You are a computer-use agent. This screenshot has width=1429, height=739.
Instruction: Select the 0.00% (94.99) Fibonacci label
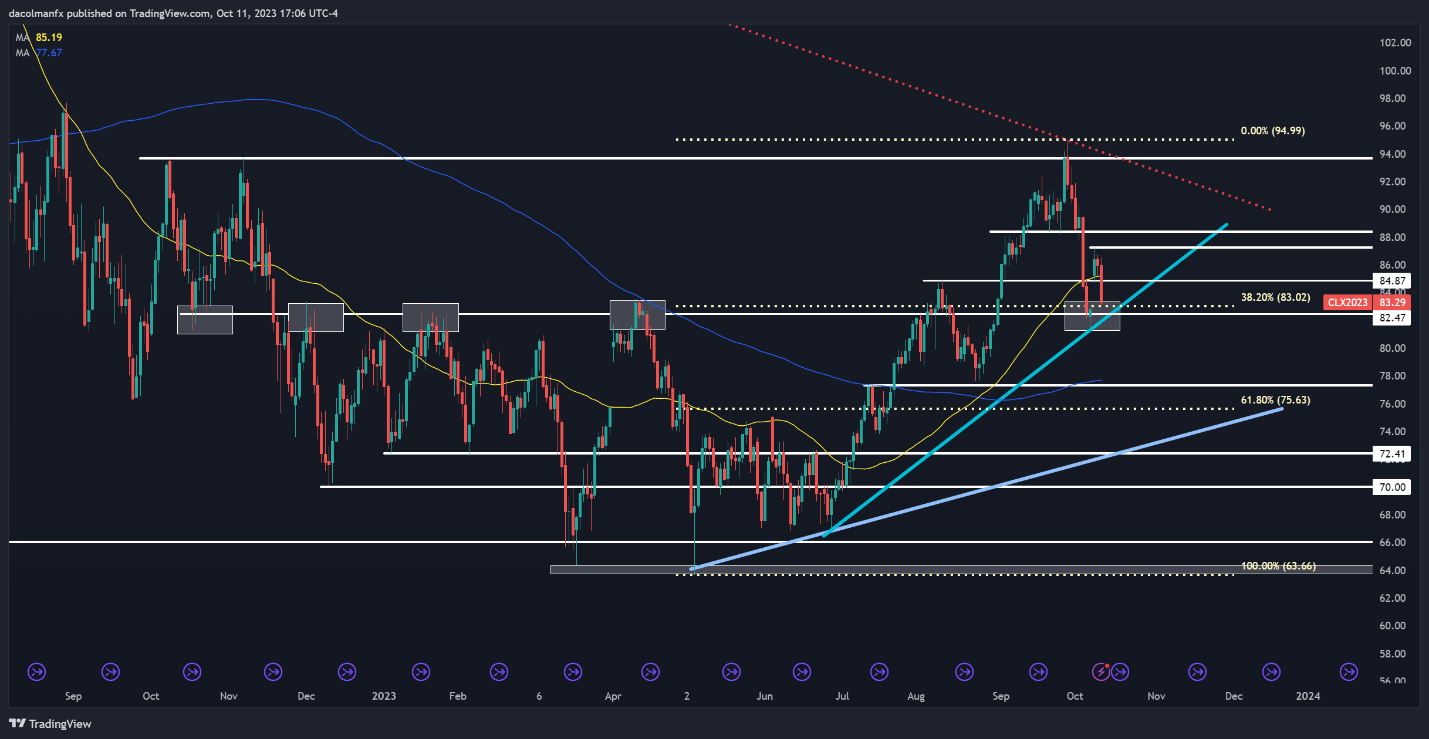pos(1272,131)
